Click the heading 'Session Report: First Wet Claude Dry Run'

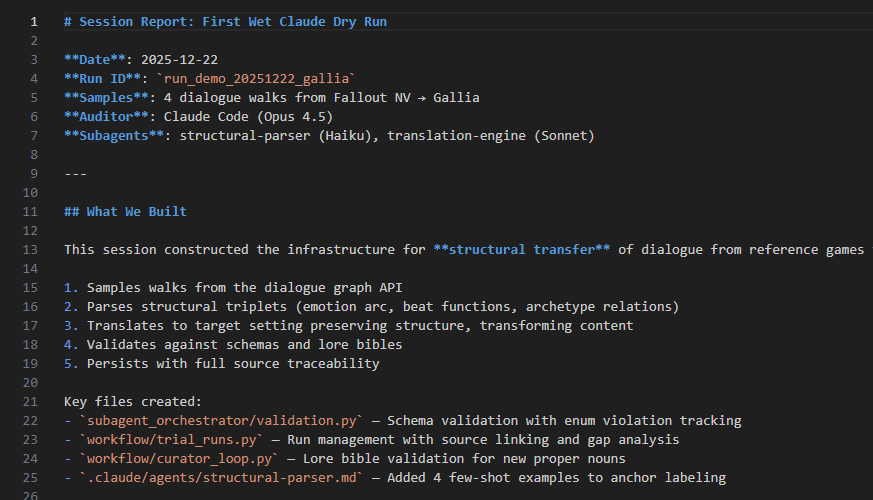point(233,22)
